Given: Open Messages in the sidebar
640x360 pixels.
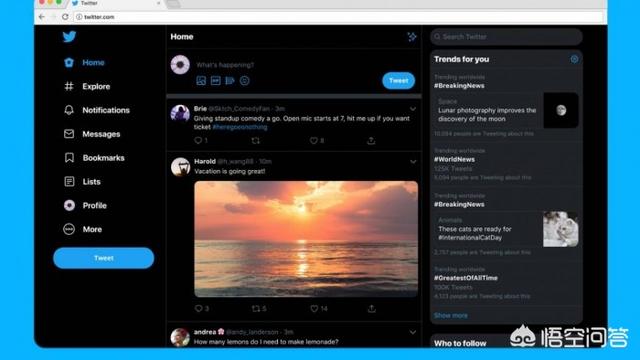Looking at the screenshot, I should coord(92,133).
